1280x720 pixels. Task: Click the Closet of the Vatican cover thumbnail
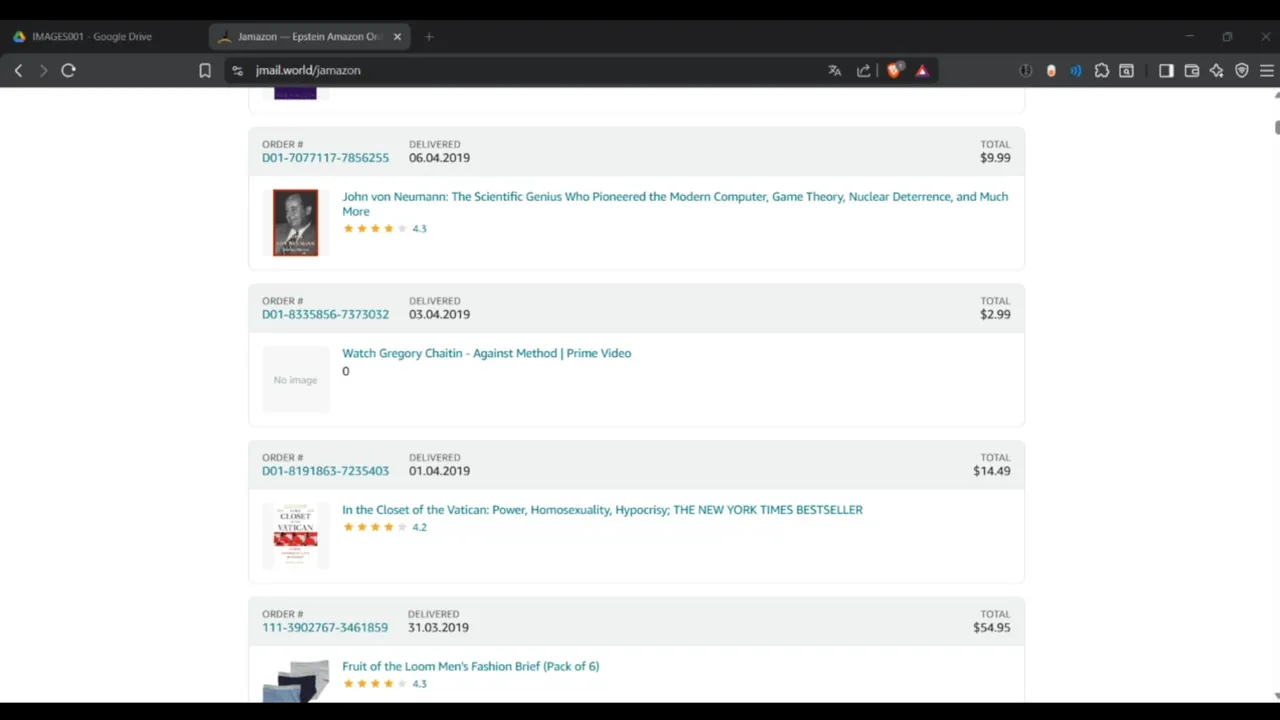click(x=296, y=536)
